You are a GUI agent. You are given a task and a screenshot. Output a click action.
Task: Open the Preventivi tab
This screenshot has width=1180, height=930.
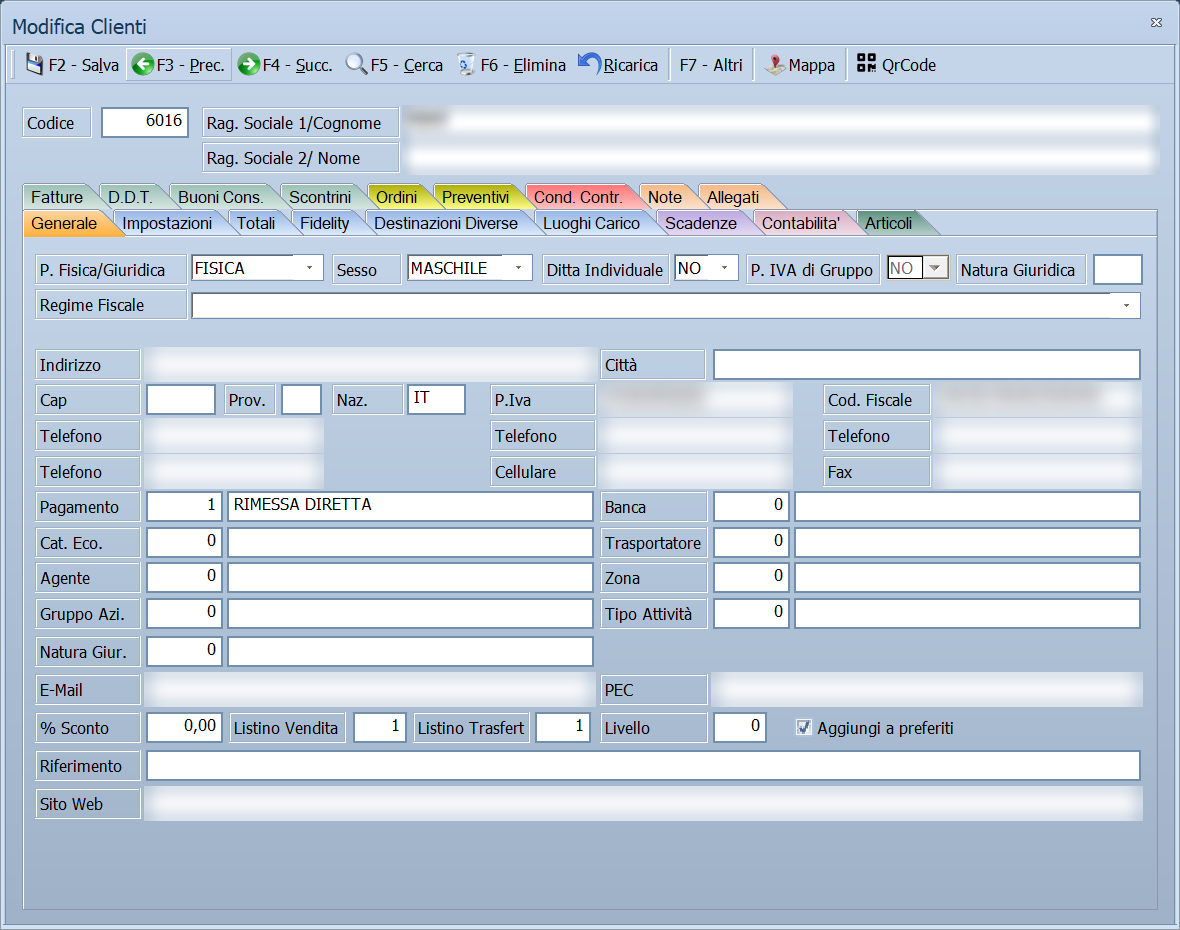476,197
